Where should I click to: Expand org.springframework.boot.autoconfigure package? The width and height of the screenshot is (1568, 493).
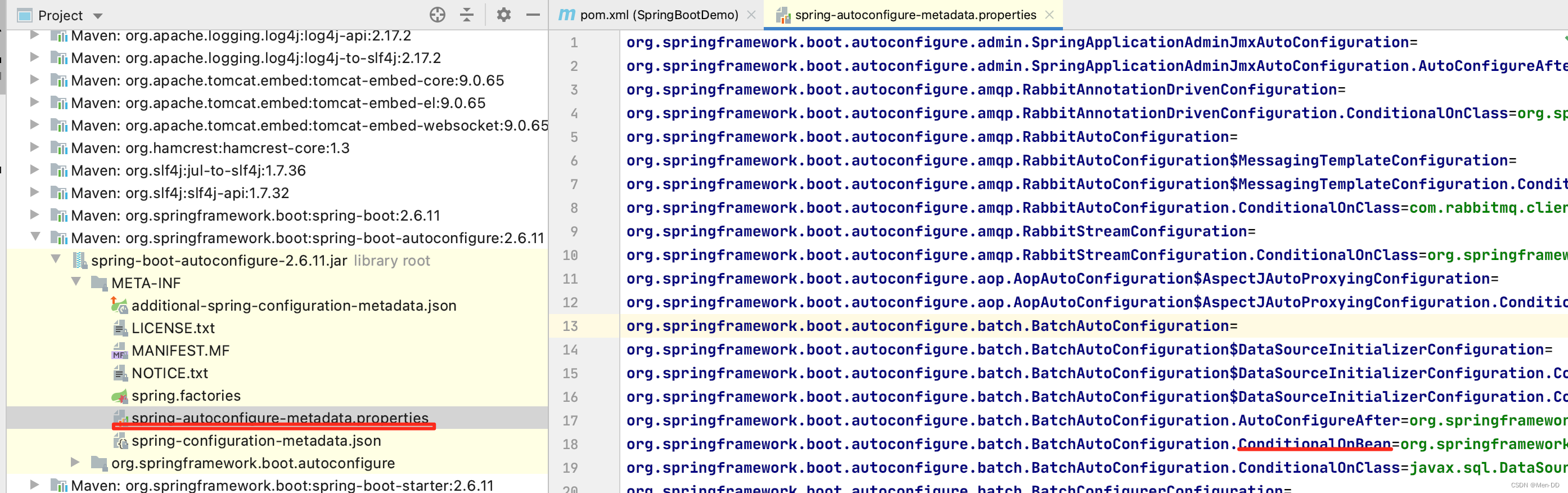pos(75,463)
